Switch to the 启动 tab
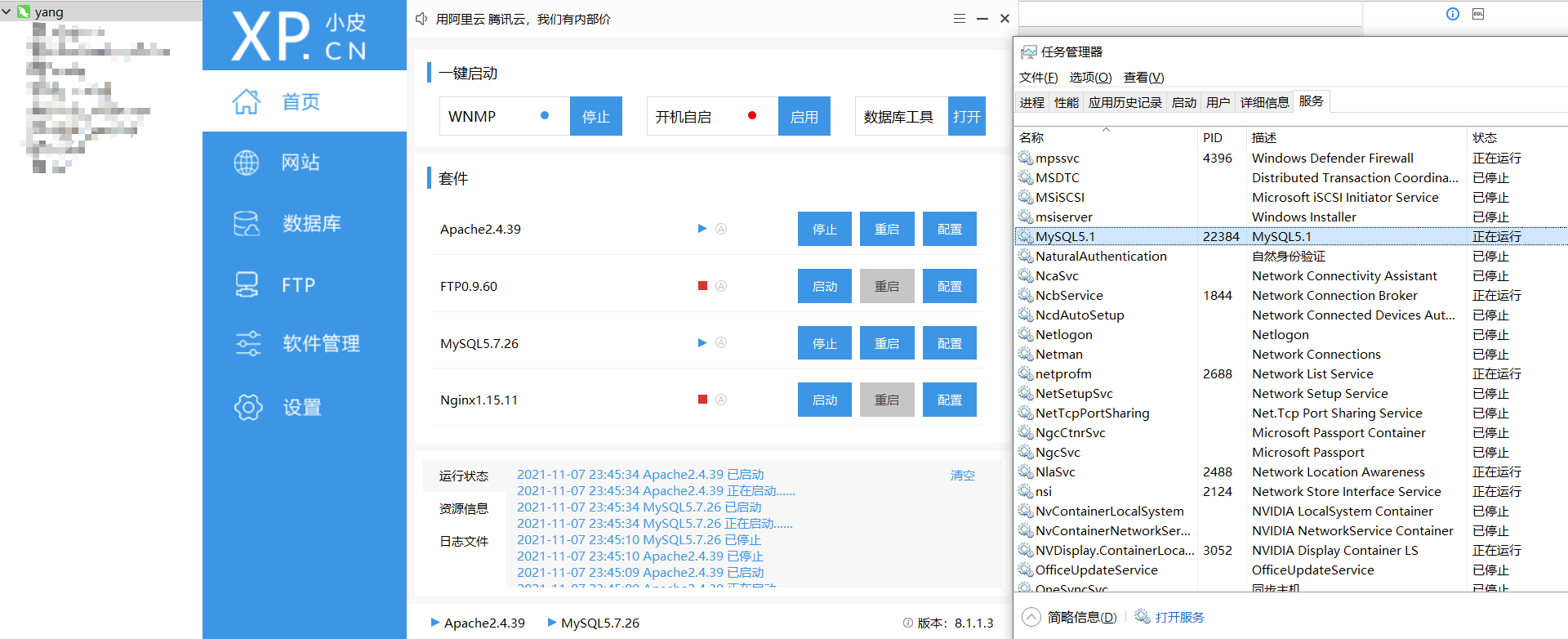 [1183, 102]
